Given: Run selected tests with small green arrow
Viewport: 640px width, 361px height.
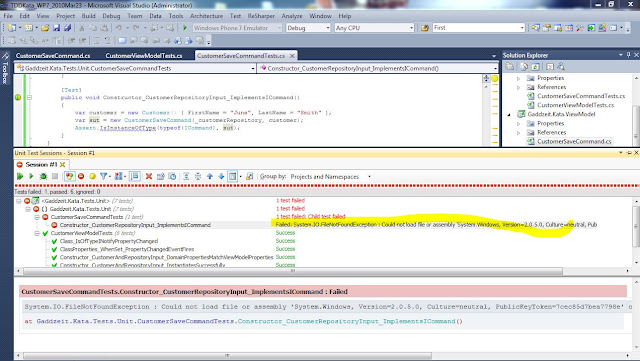Looking at the screenshot, I should pos(31,176).
